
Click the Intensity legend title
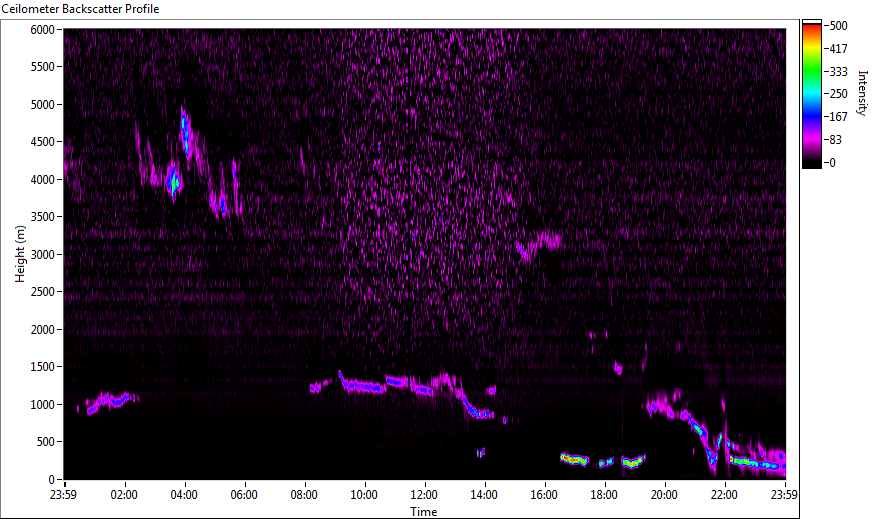click(862, 93)
